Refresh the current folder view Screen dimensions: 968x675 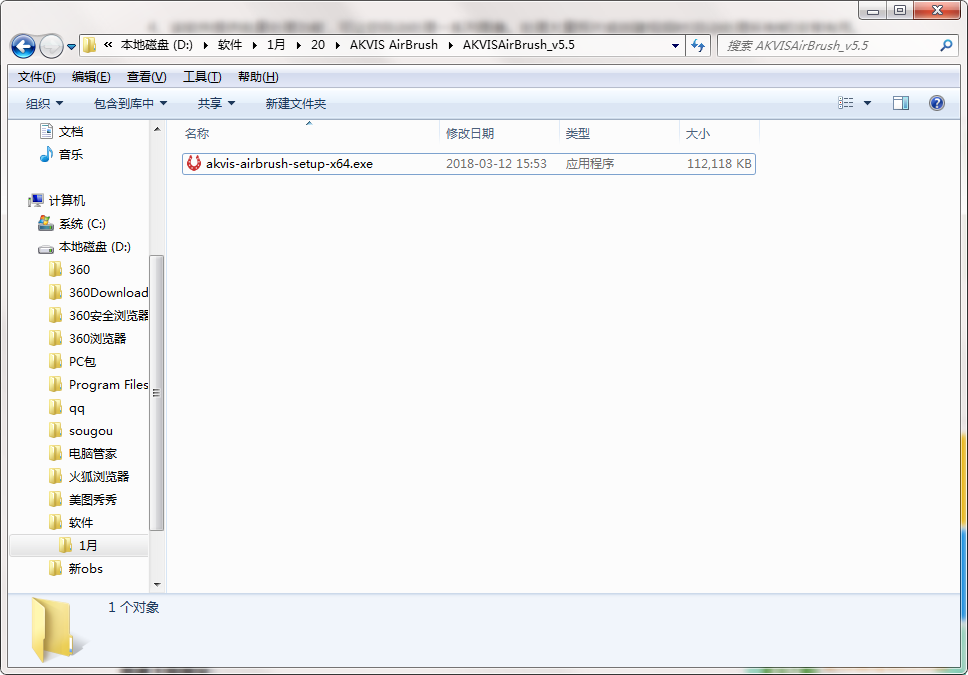[x=698, y=46]
